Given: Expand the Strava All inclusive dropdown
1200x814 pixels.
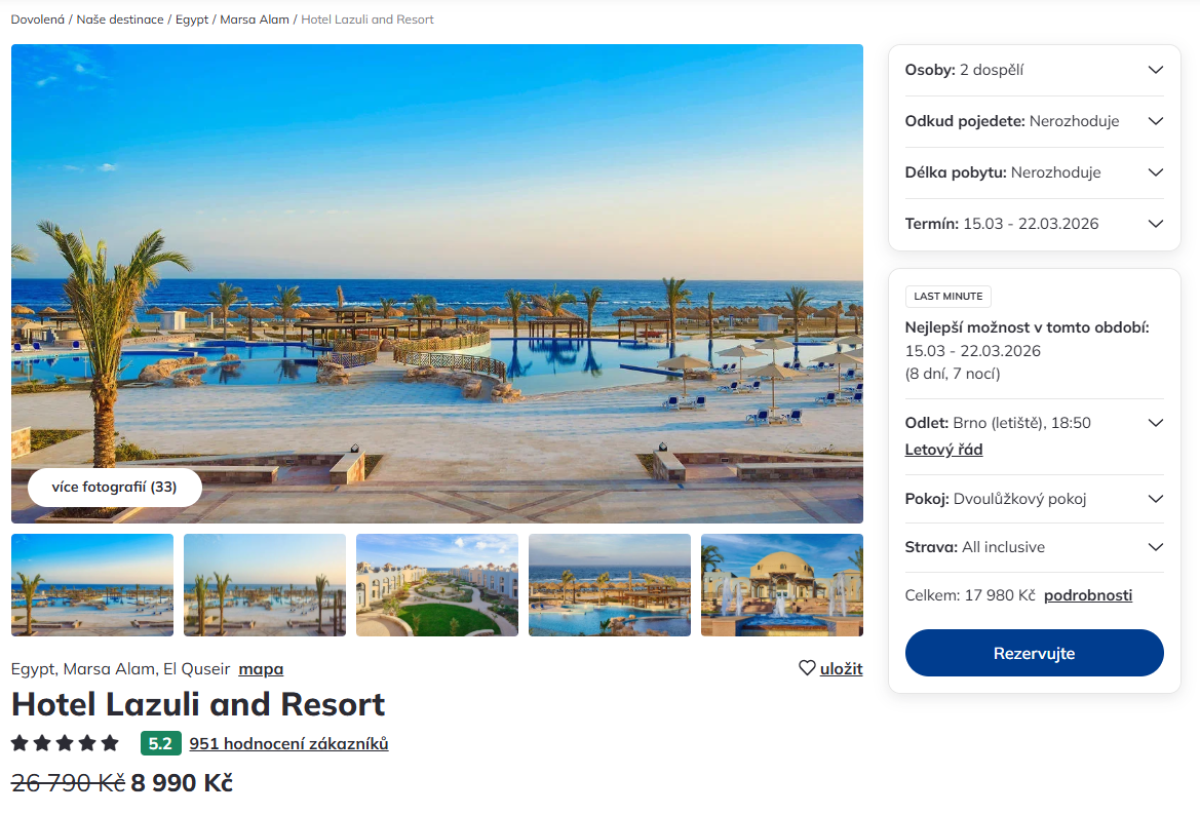Looking at the screenshot, I should (x=1034, y=547).
